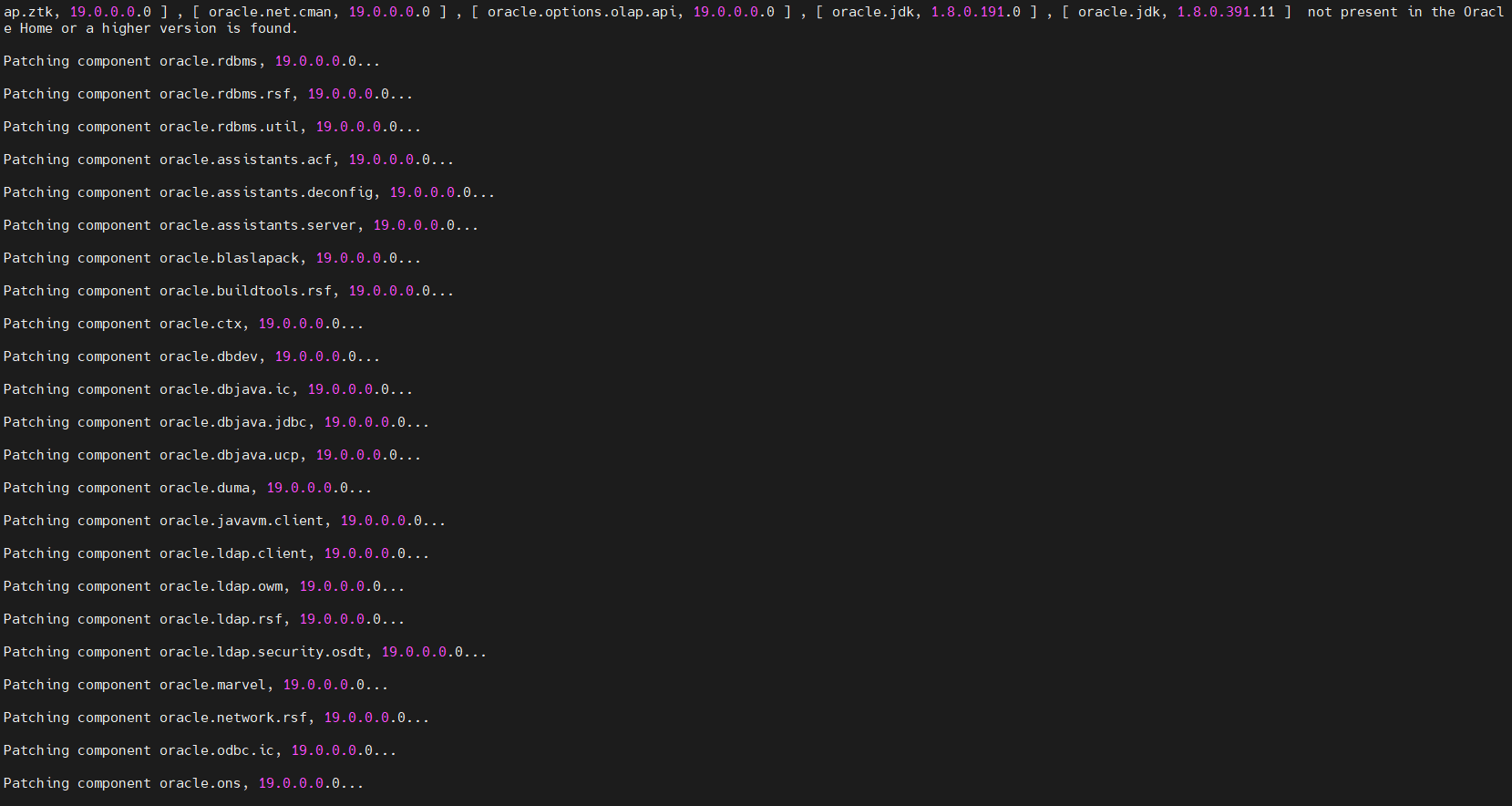Screen dimensions: 1512x806
Task: Click the 'oracle.odbc.ic' component name
Action: (217, 750)
